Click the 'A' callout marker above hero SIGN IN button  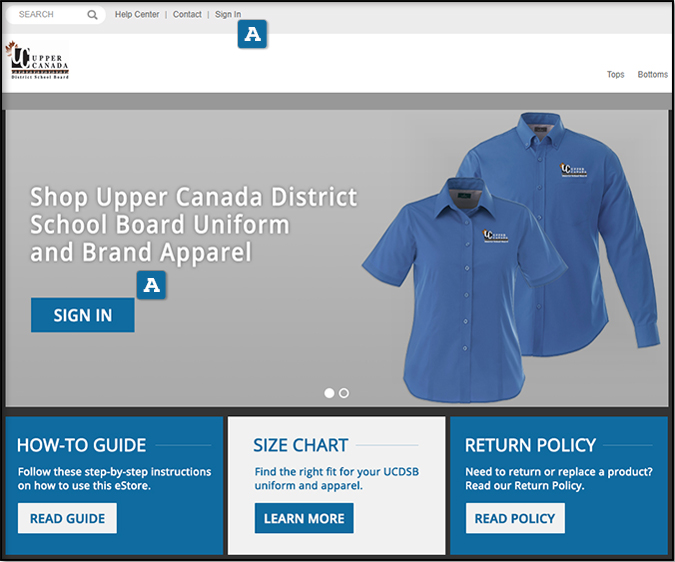[151, 285]
